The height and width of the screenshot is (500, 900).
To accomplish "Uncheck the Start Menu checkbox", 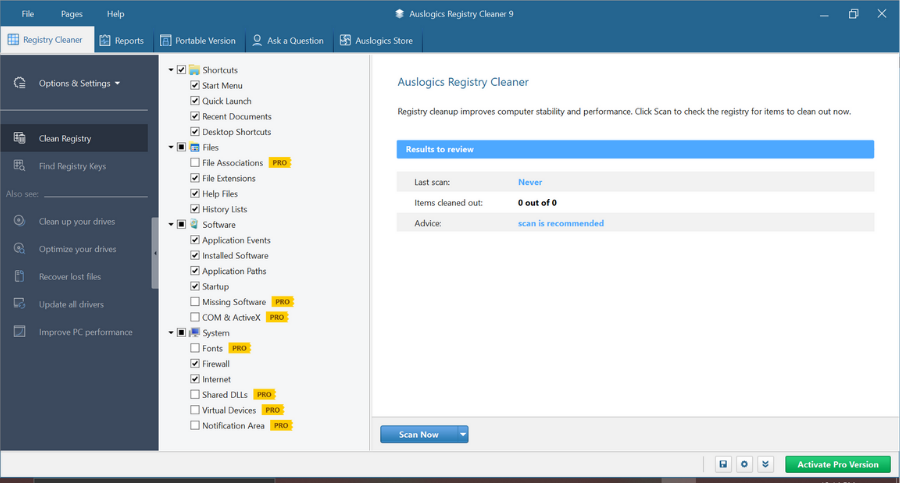I will [x=195, y=85].
